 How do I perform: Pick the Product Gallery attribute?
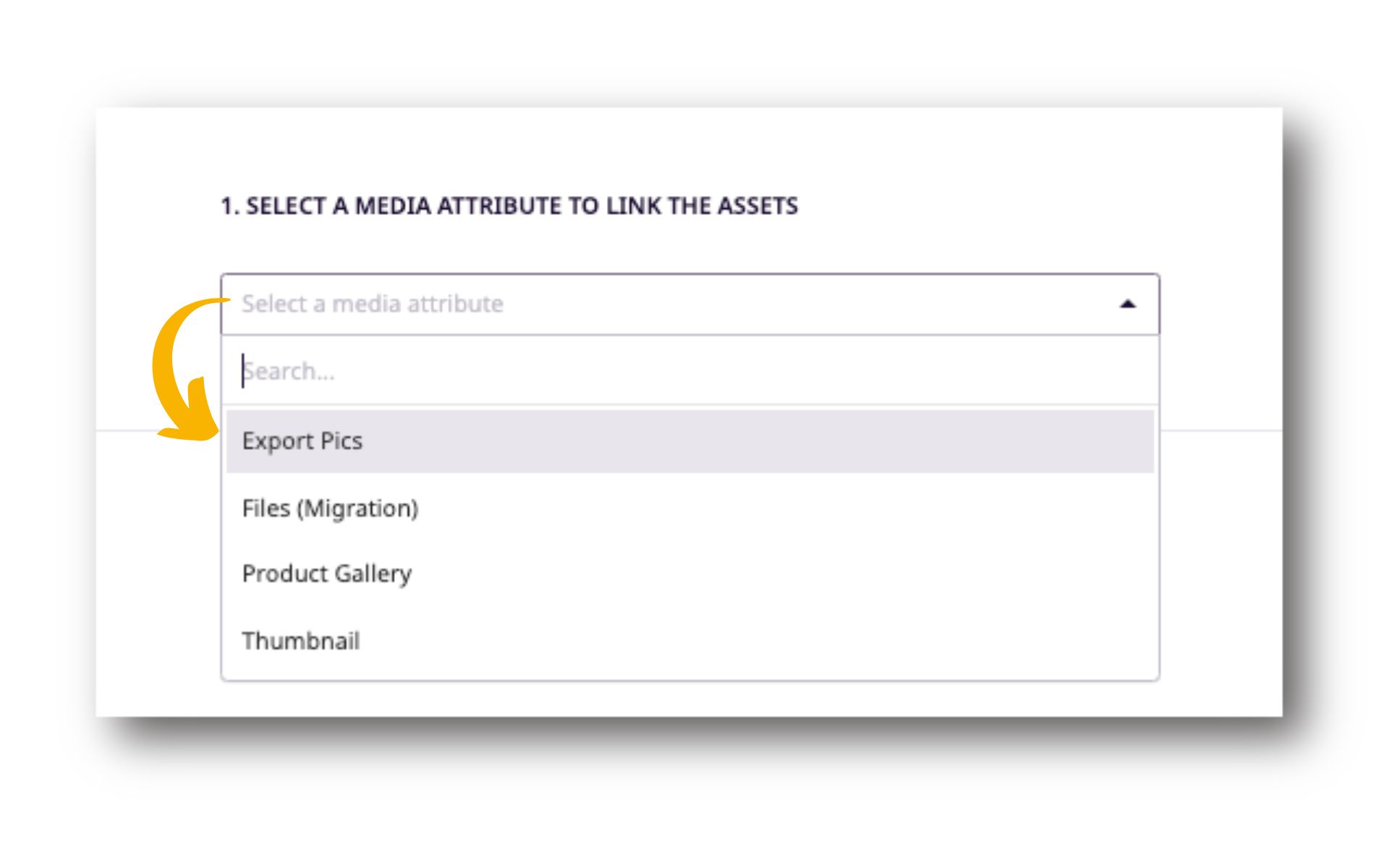tap(326, 574)
